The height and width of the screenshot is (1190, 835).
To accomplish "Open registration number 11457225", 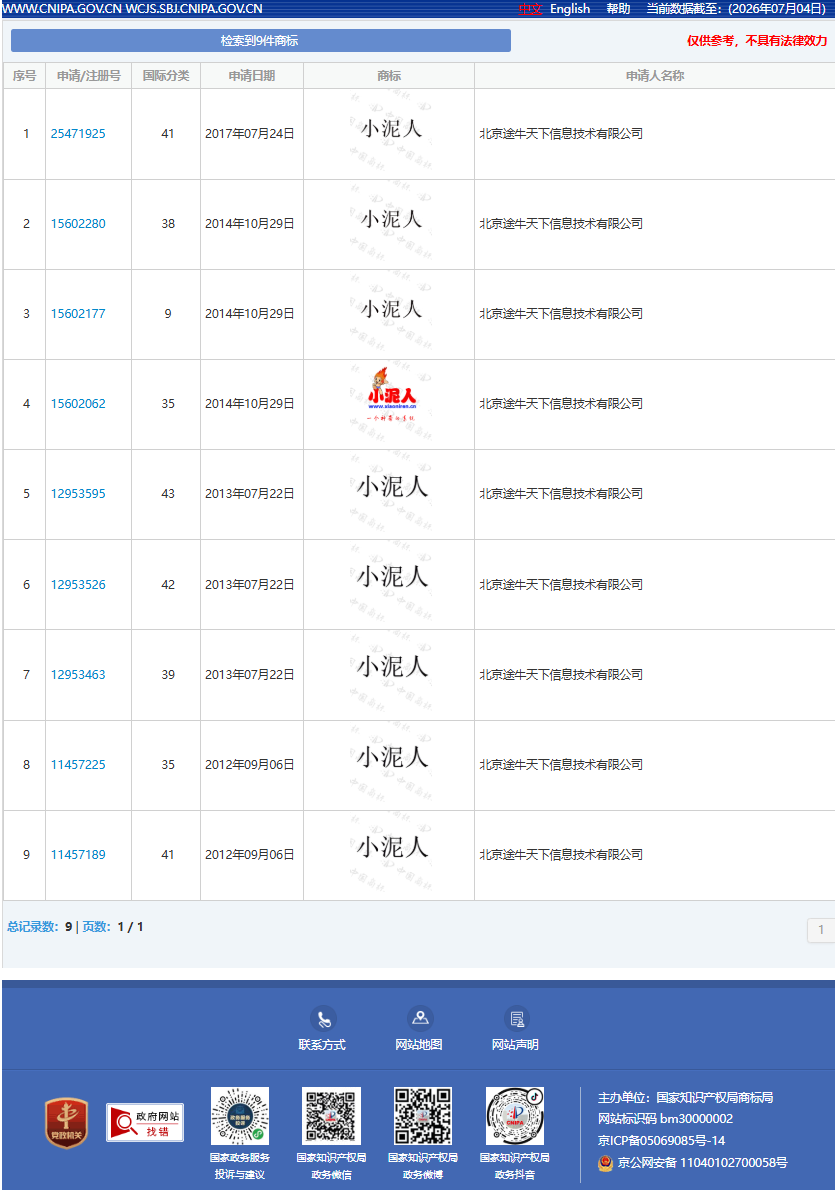I will click(x=78, y=764).
